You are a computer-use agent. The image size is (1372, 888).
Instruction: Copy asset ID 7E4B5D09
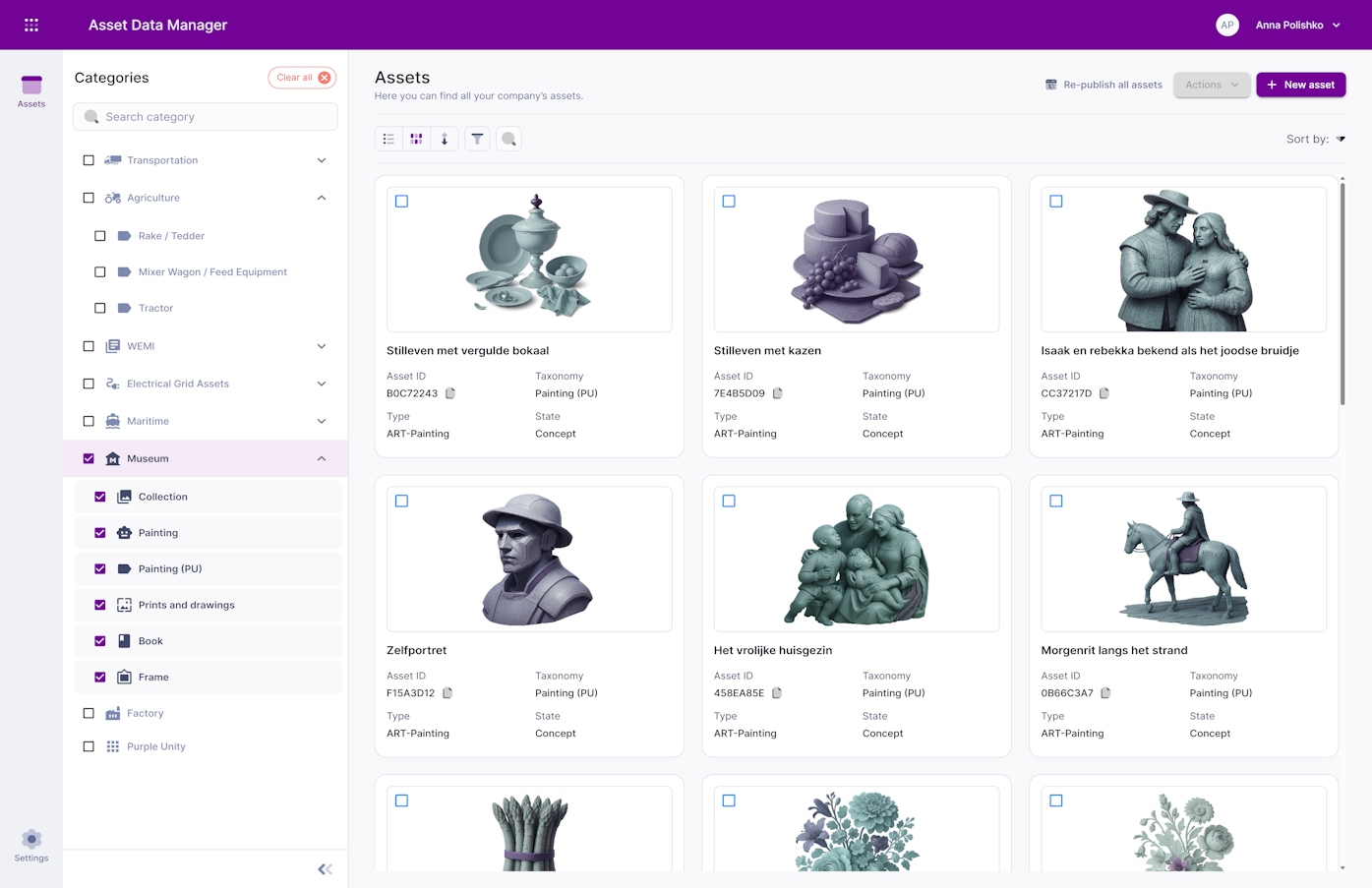click(x=777, y=393)
